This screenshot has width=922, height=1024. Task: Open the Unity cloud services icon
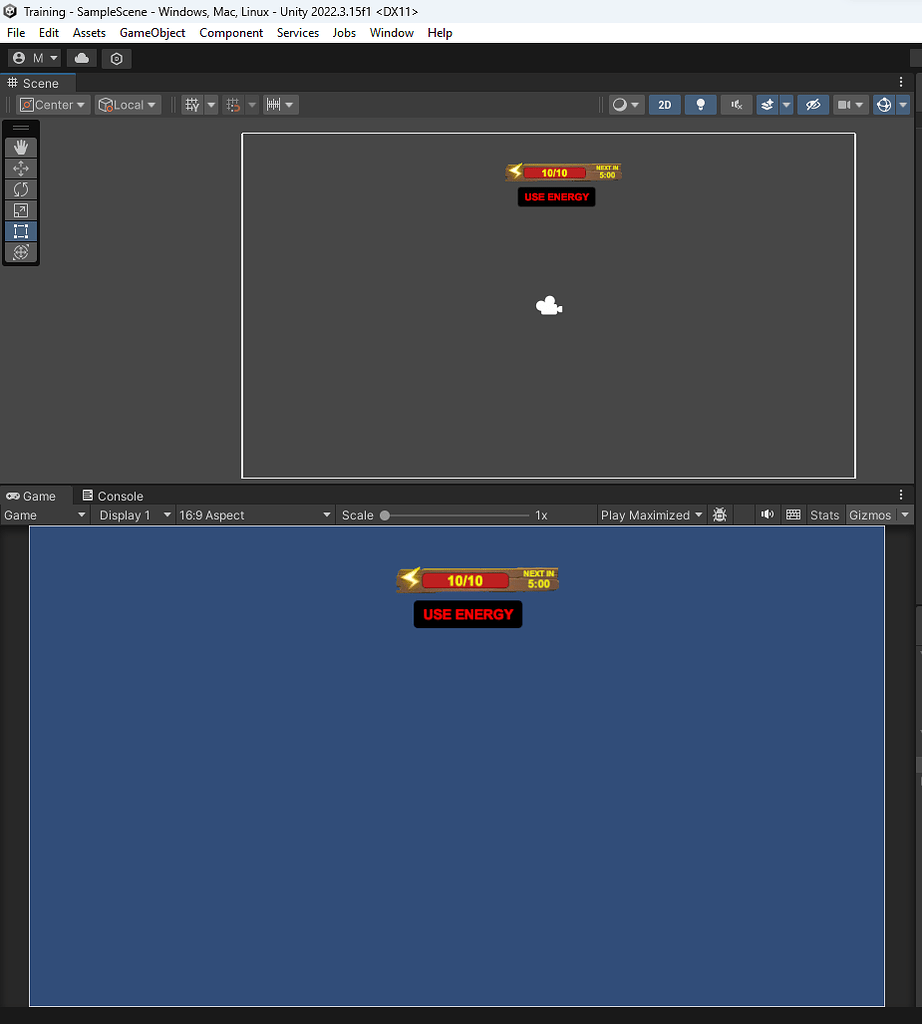(80, 58)
